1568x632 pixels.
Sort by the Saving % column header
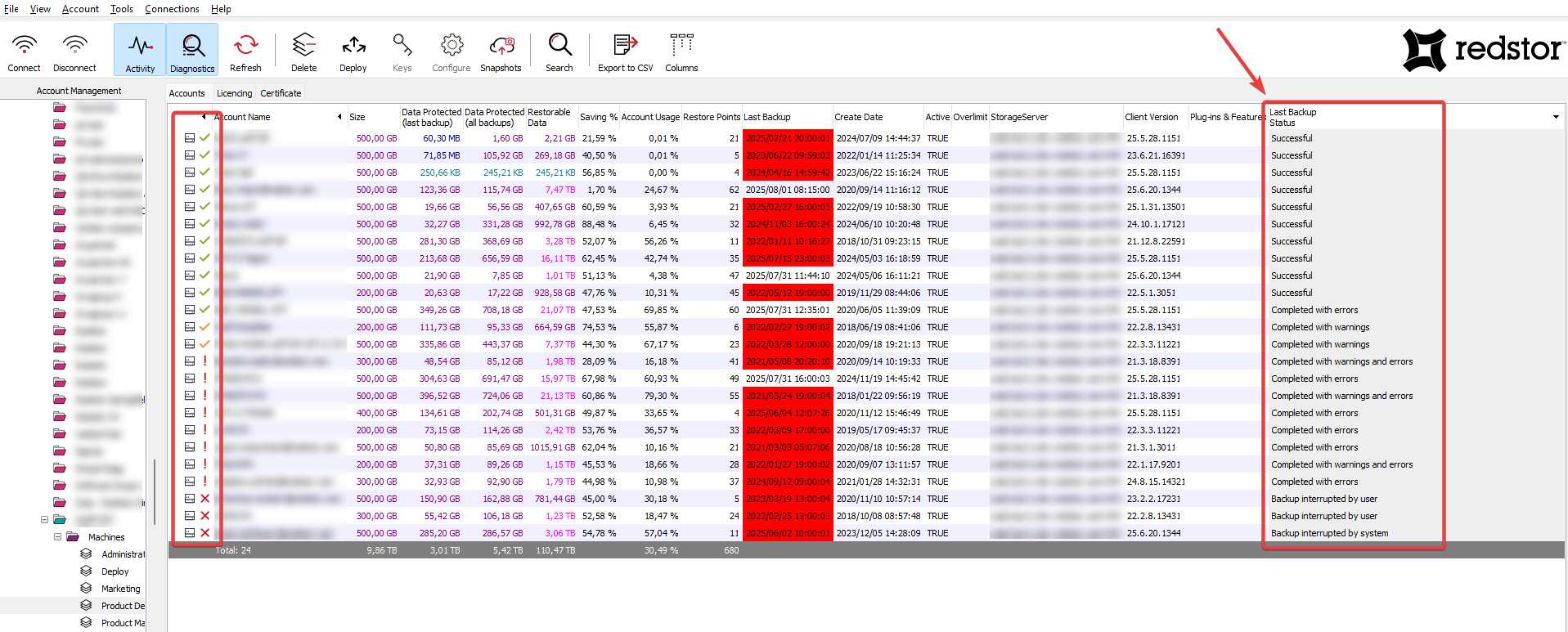pyautogui.click(x=599, y=117)
